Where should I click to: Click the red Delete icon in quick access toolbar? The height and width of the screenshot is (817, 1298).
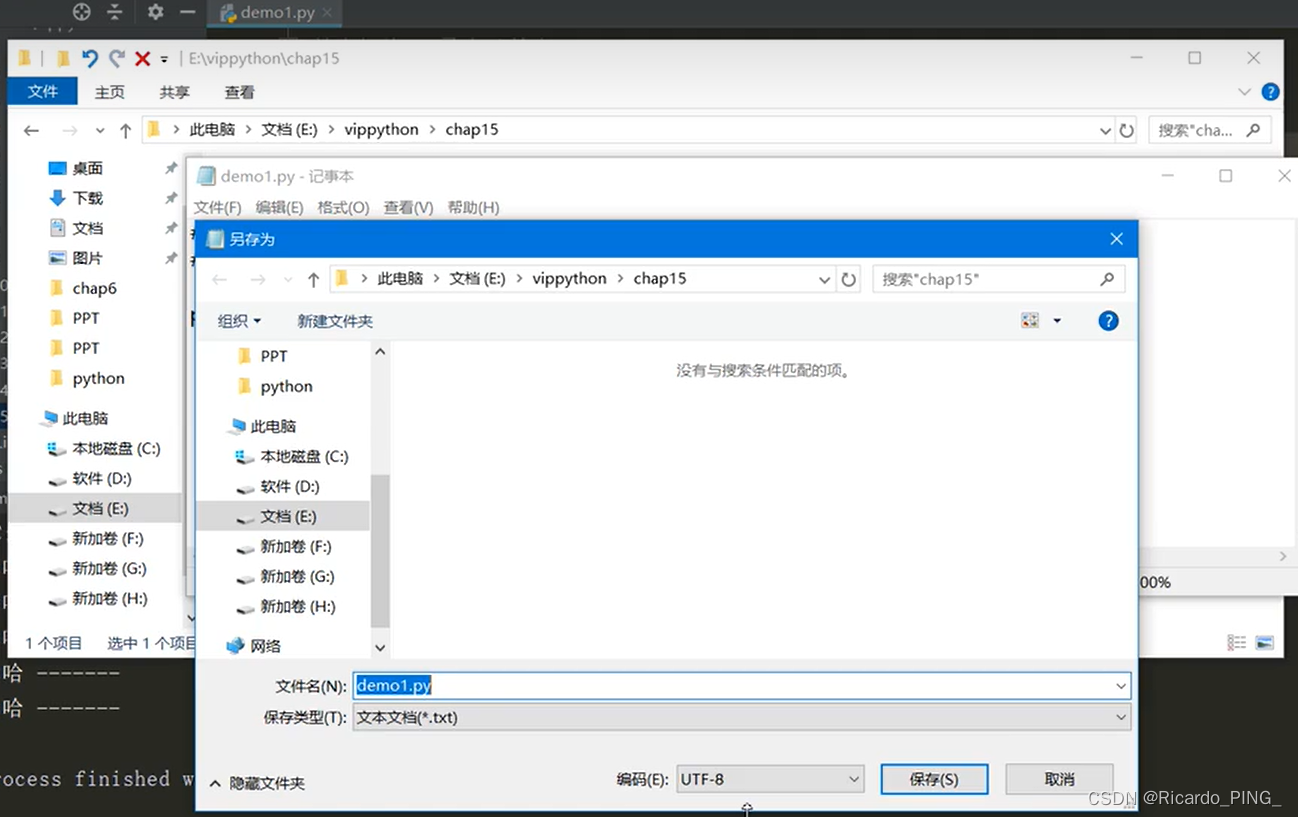(x=140, y=57)
